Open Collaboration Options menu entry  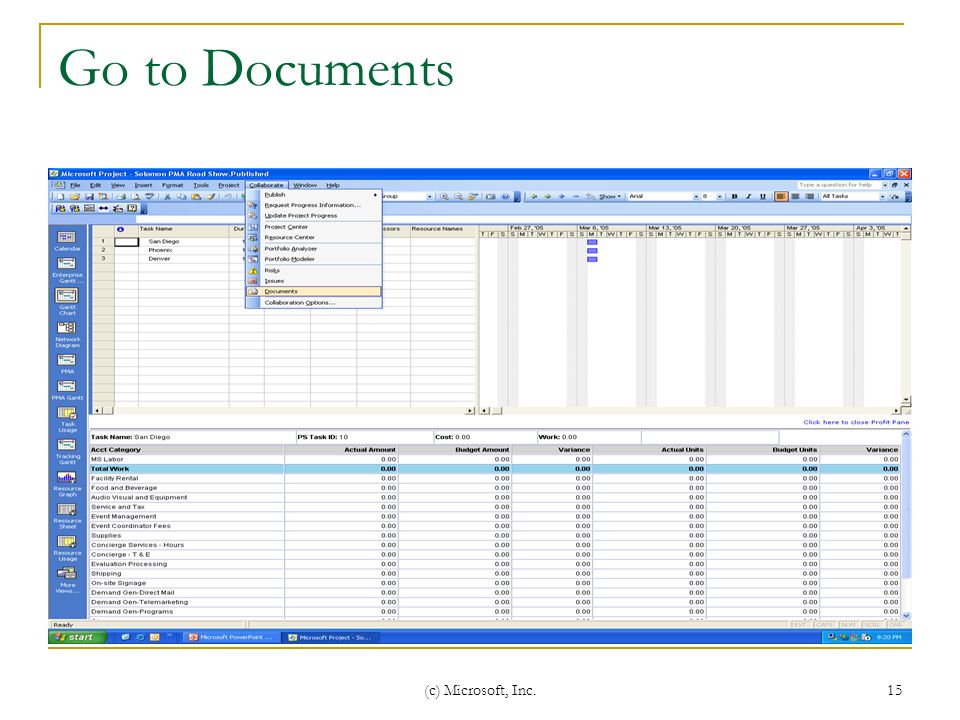click(x=314, y=302)
